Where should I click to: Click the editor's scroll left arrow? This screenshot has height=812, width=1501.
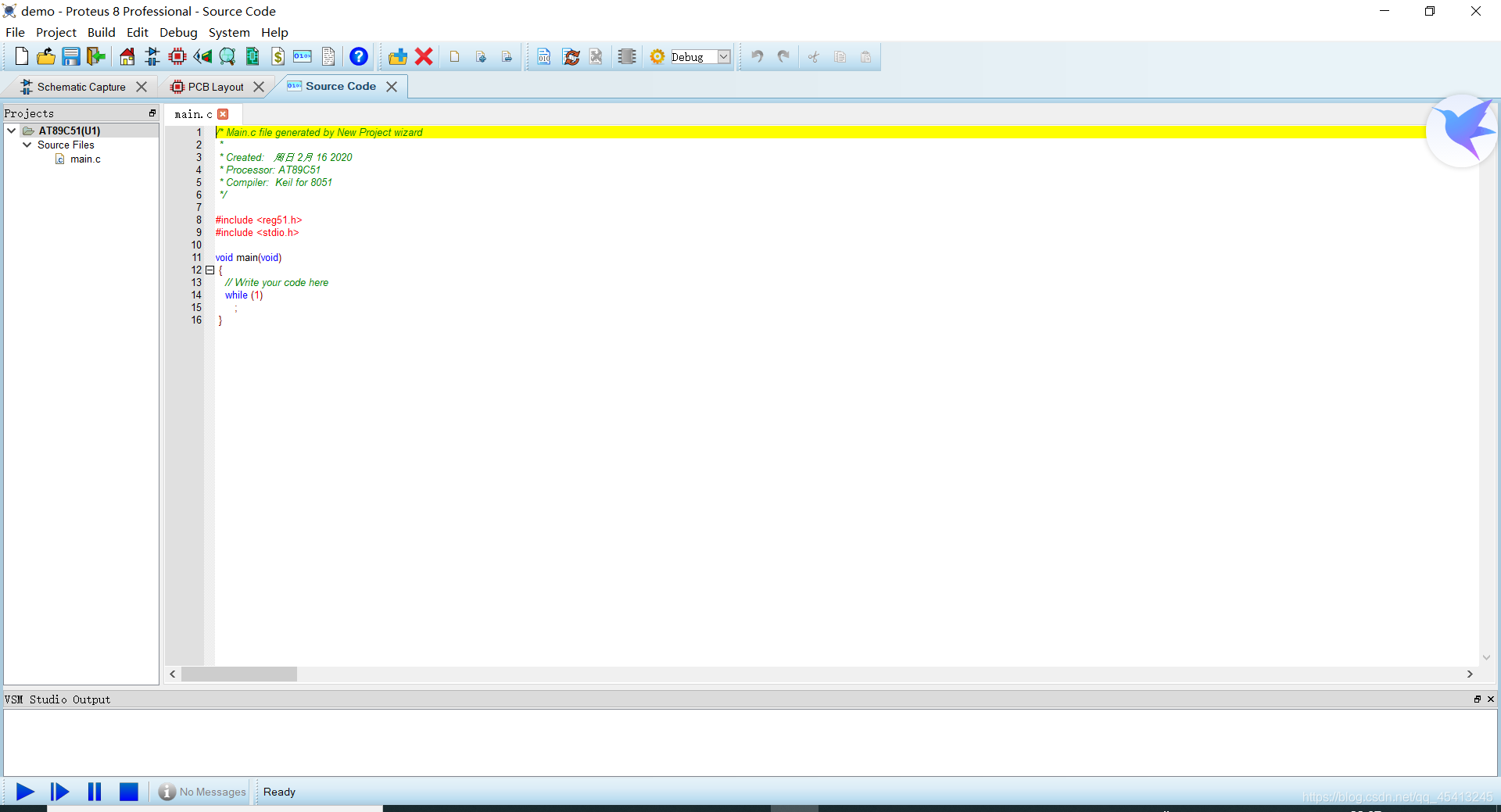click(173, 674)
